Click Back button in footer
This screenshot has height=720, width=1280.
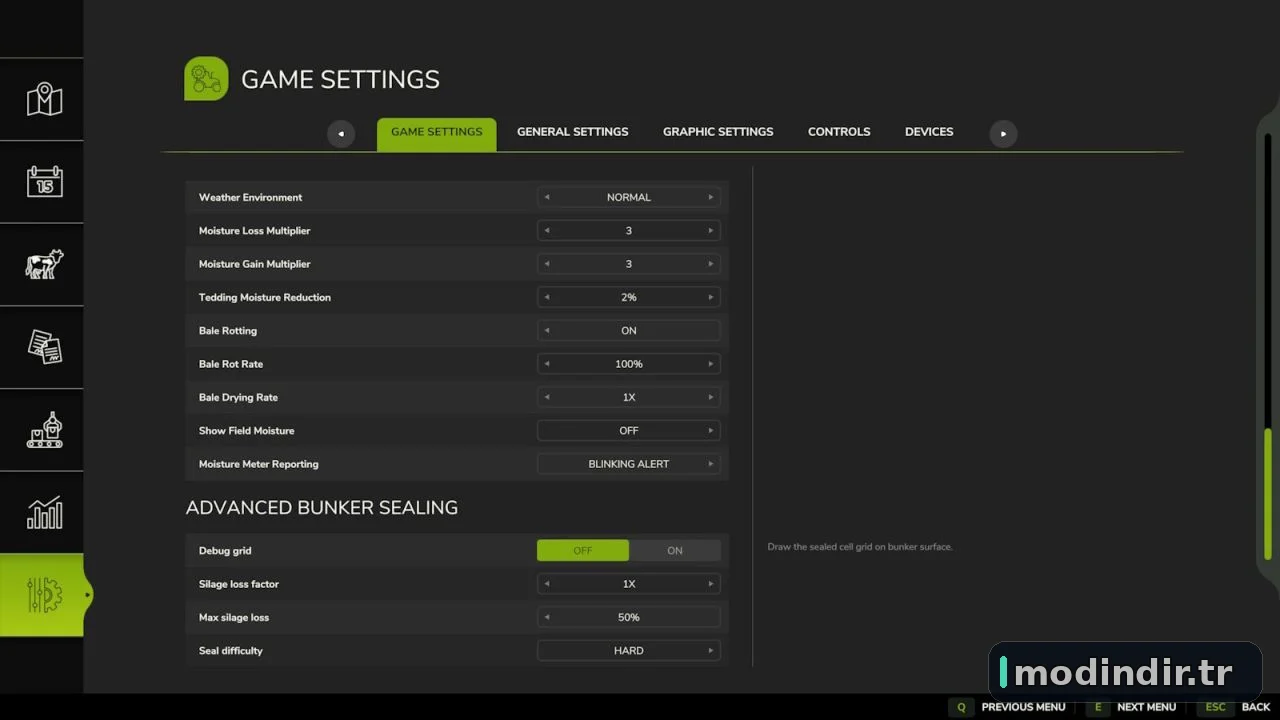[1256, 707]
